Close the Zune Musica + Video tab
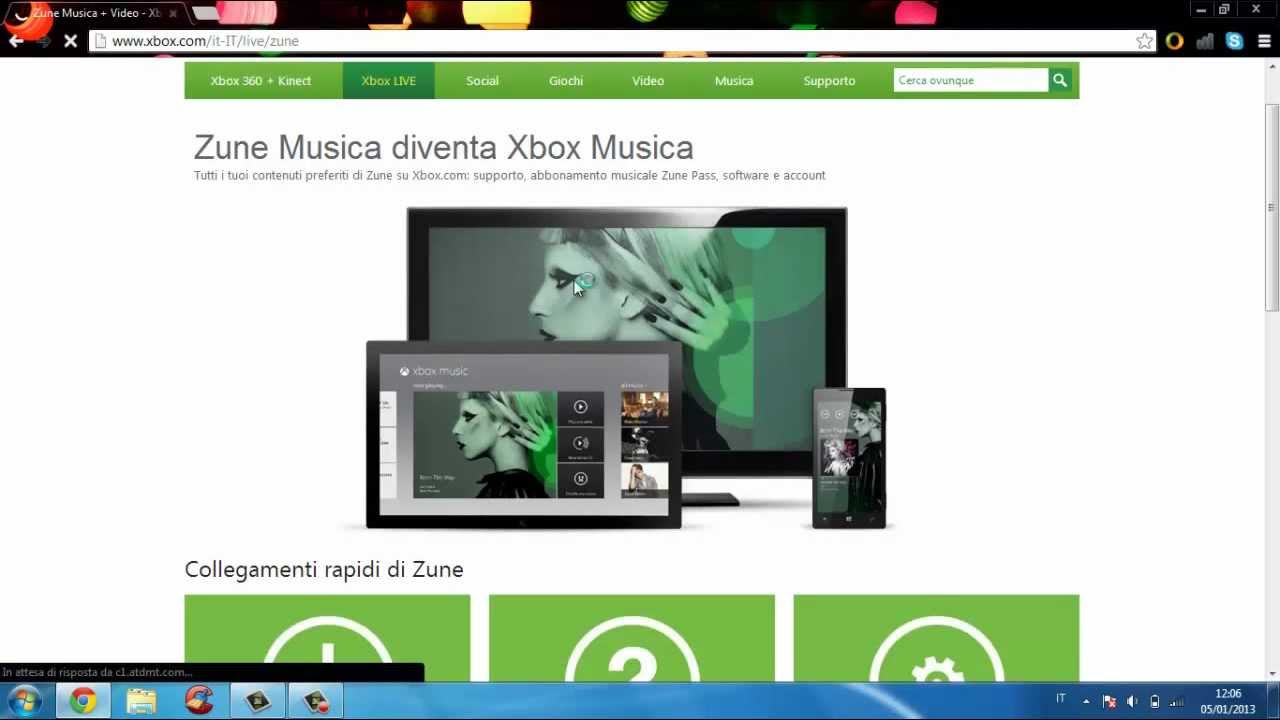This screenshot has width=1280, height=720. coord(173,13)
